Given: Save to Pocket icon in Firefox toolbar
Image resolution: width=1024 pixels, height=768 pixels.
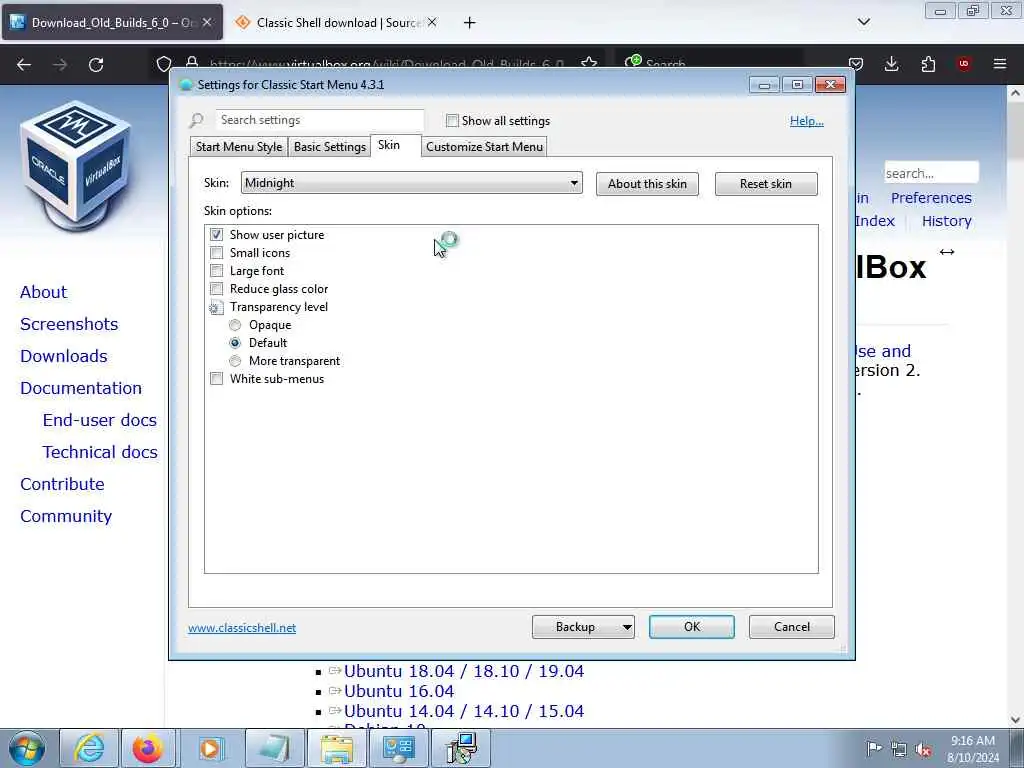Looking at the screenshot, I should pos(856,64).
